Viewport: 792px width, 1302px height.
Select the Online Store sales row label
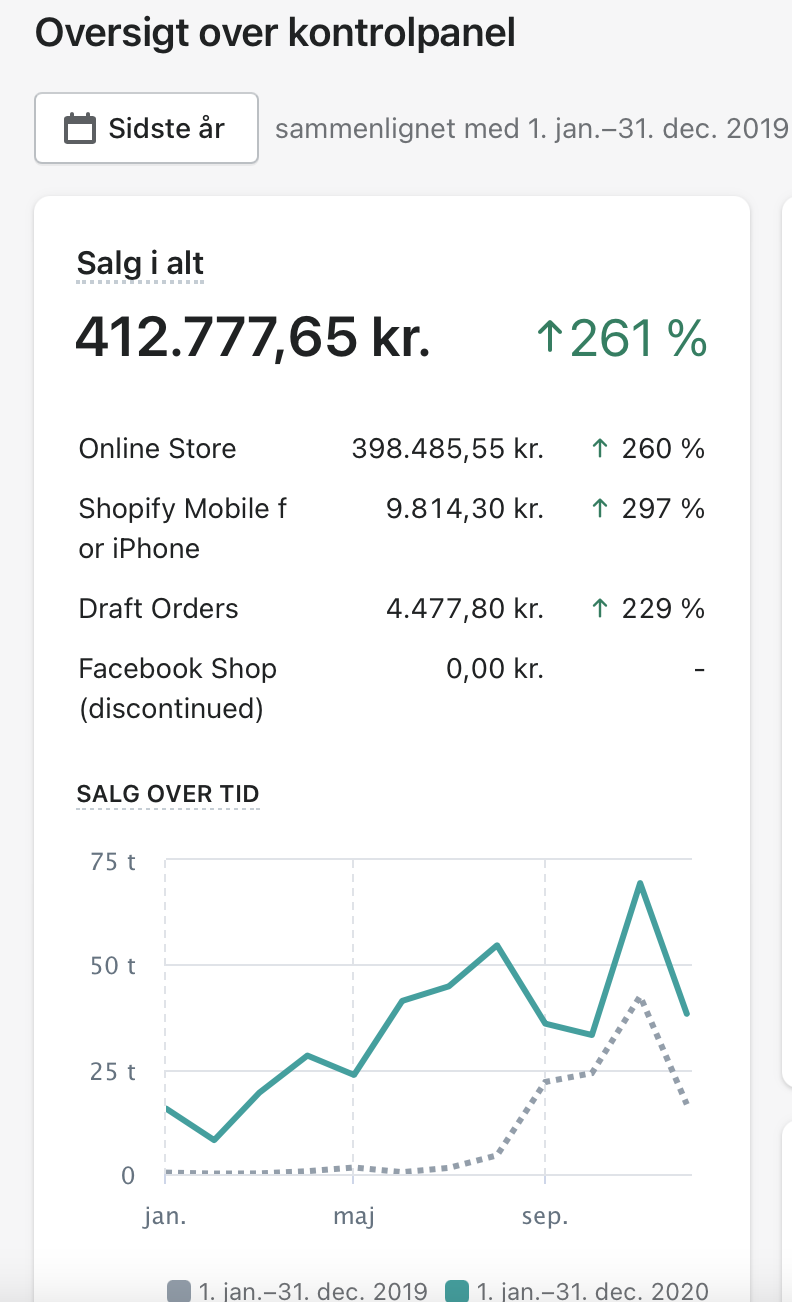(x=157, y=448)
